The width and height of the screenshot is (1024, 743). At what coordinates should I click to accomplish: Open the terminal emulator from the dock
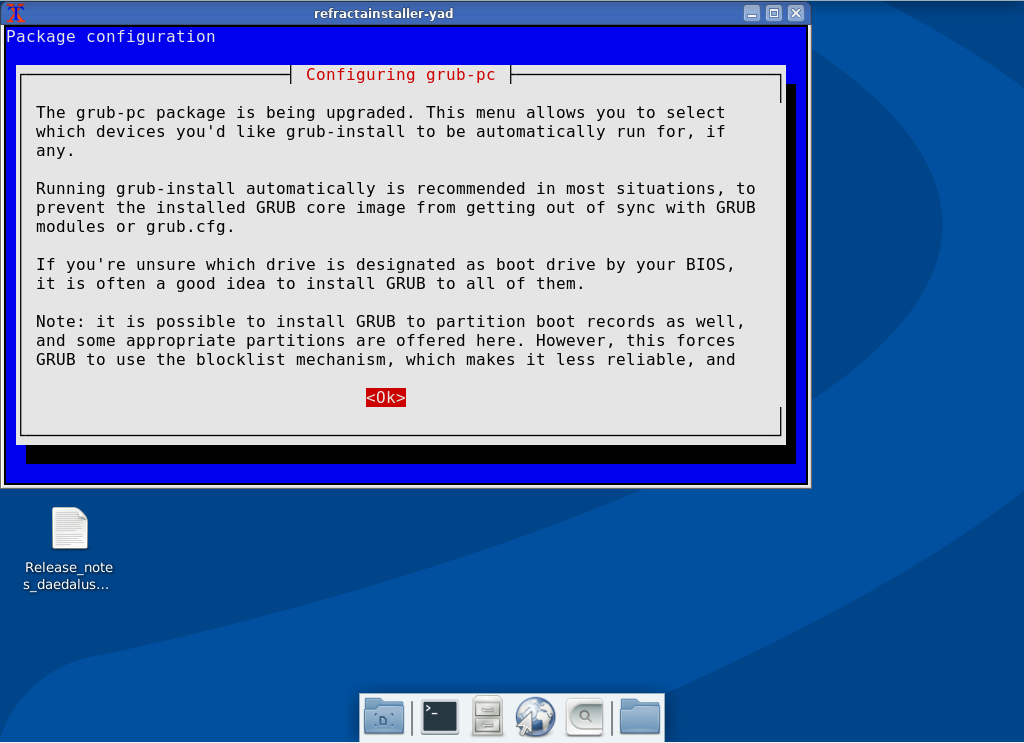tap(439, 716)
